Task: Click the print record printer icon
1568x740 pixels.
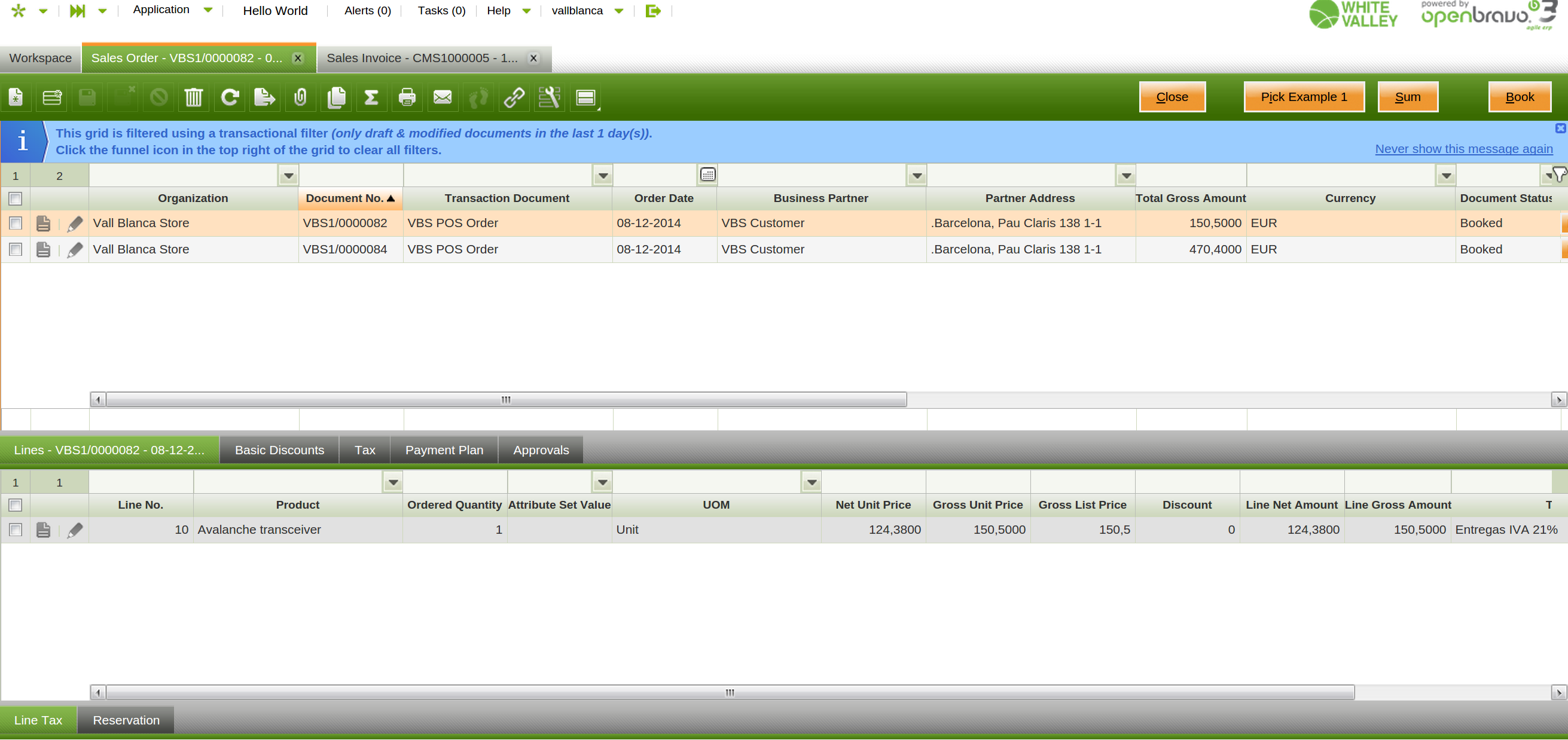Action: (x=407, y=97)
